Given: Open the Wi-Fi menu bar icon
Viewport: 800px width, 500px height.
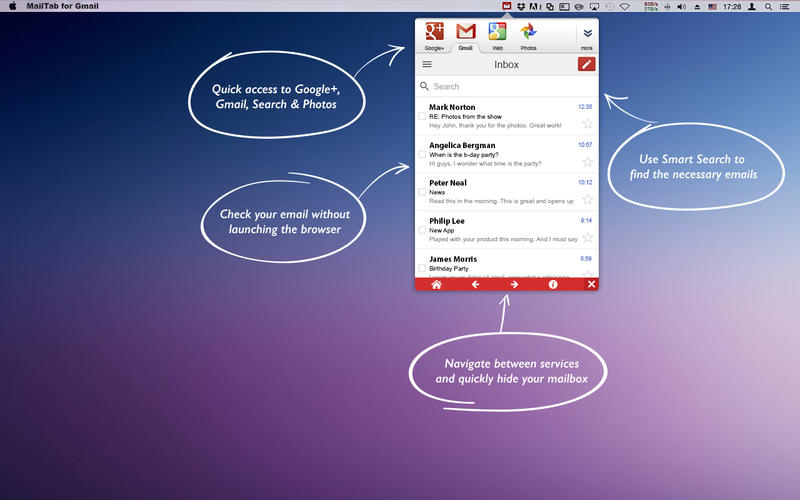Looking at the screenshot, I should point(625,7).
